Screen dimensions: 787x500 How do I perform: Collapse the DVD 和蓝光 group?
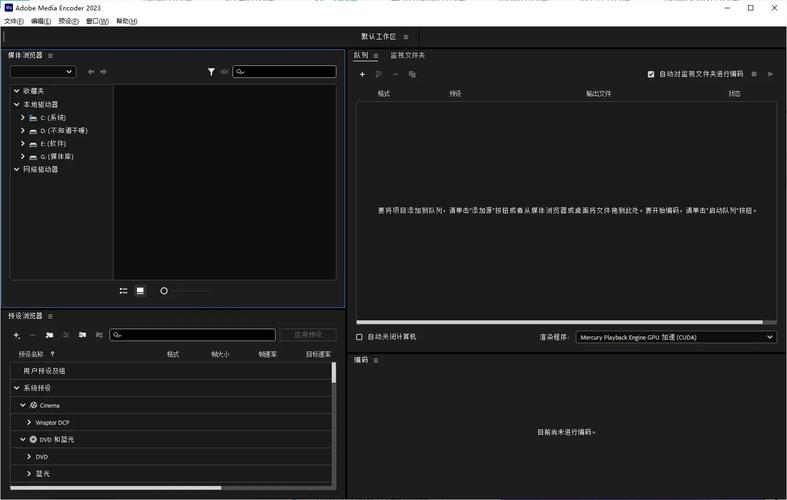[23, 439]
